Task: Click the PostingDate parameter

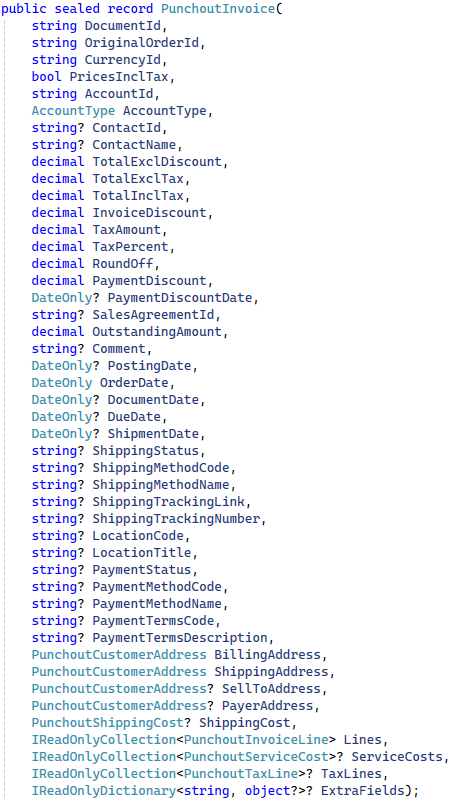Action: 149,366
